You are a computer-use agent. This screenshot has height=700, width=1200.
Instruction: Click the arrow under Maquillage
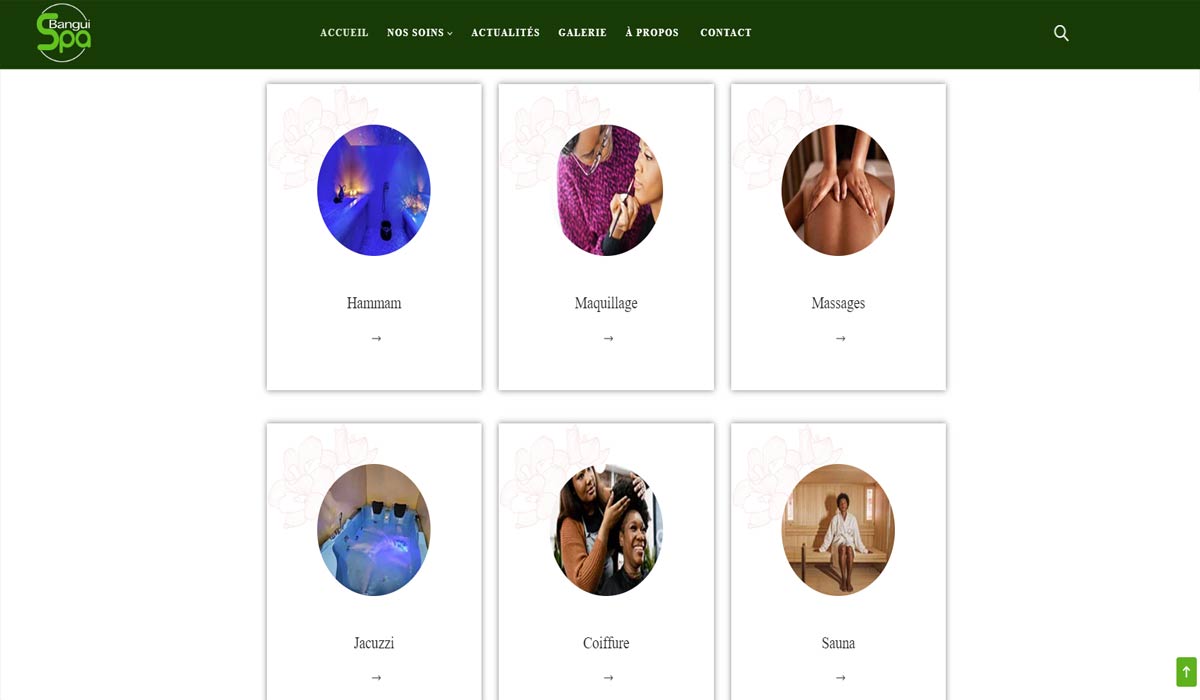coord(608,339)
